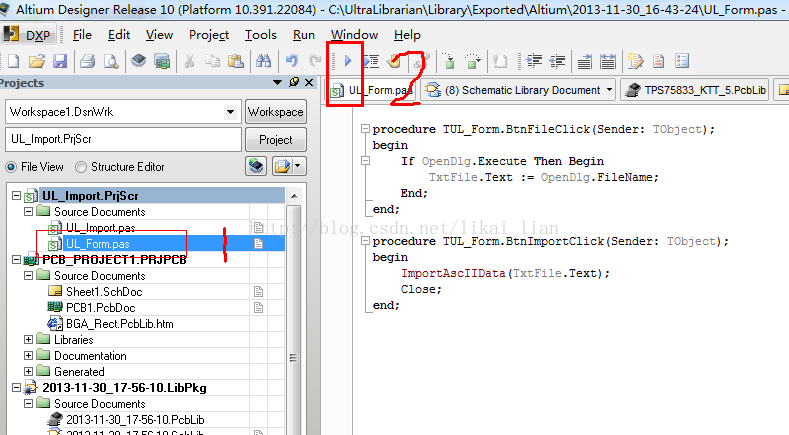This screenshot has width=789, height=435.
Task: Find text with the binoculars icon
Action: point(263,61)
